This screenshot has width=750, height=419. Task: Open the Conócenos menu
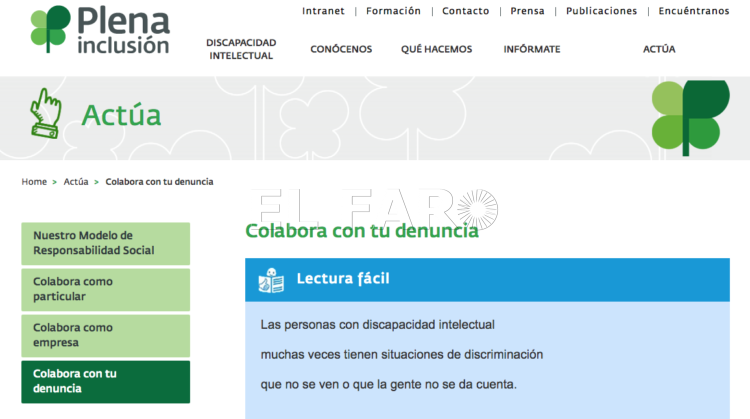coord(341,49)
